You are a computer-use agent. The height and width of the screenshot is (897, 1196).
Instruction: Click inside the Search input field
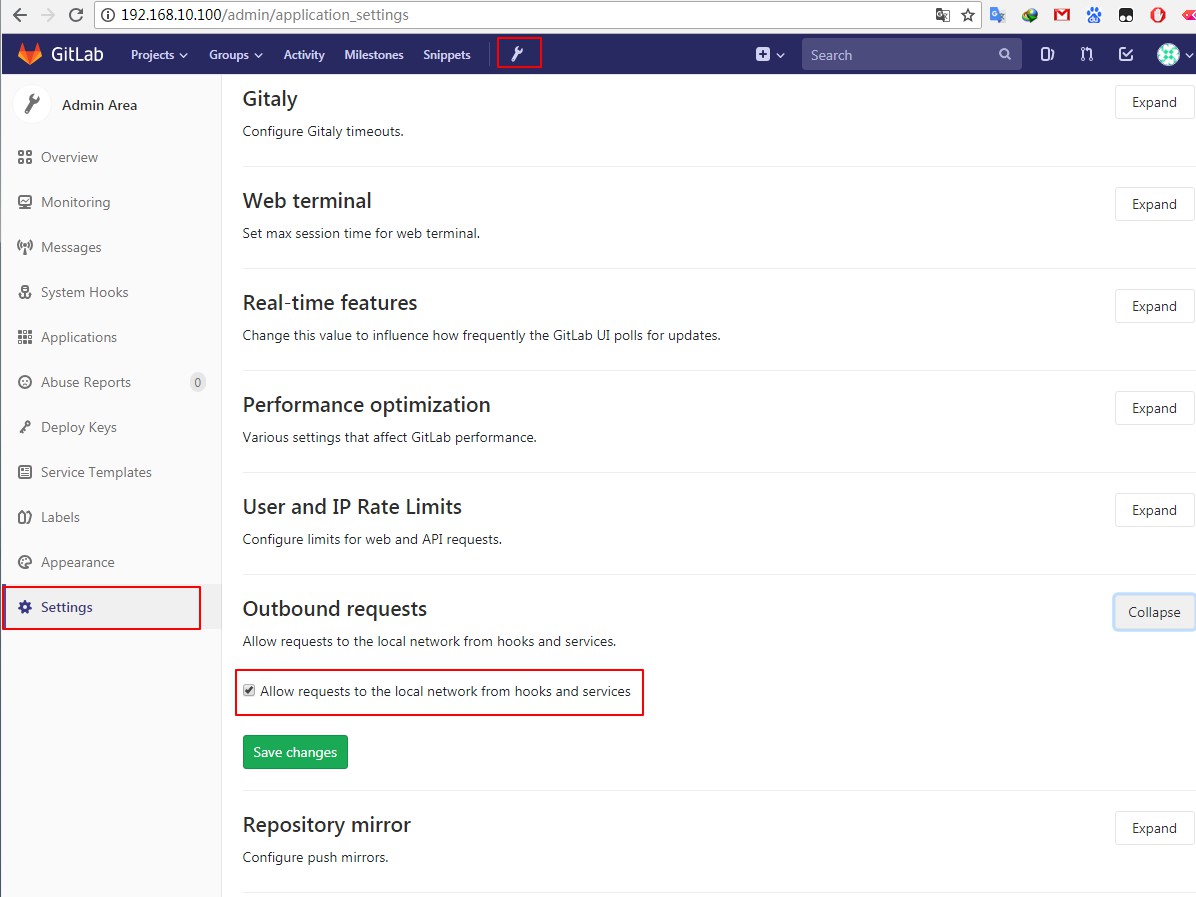point(900,55)
